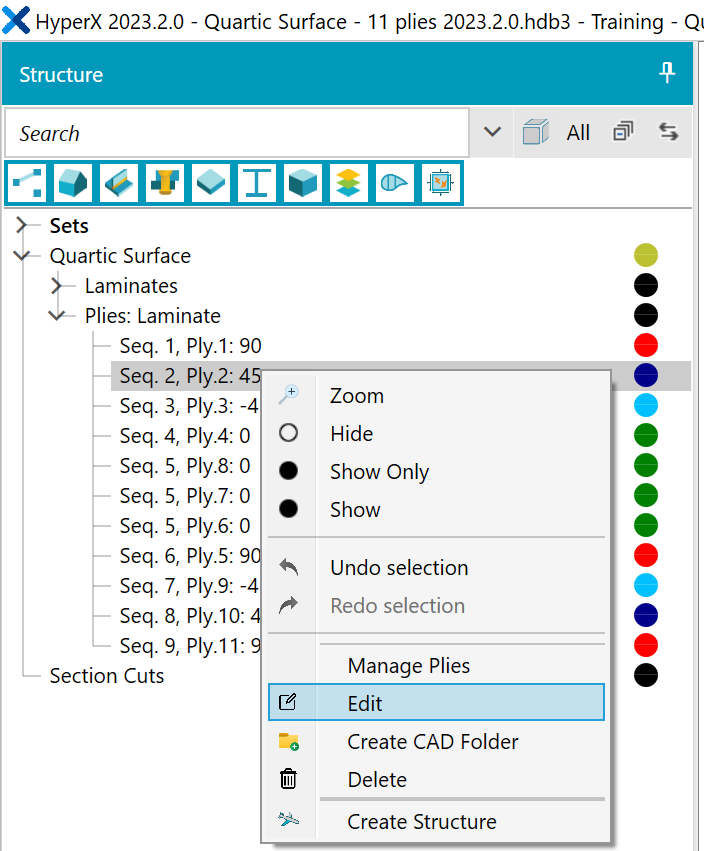Screen dimensions: 704x851
Task: Select Create Structure menu entry
Action: pyautogui.click(x=422, y=821)
